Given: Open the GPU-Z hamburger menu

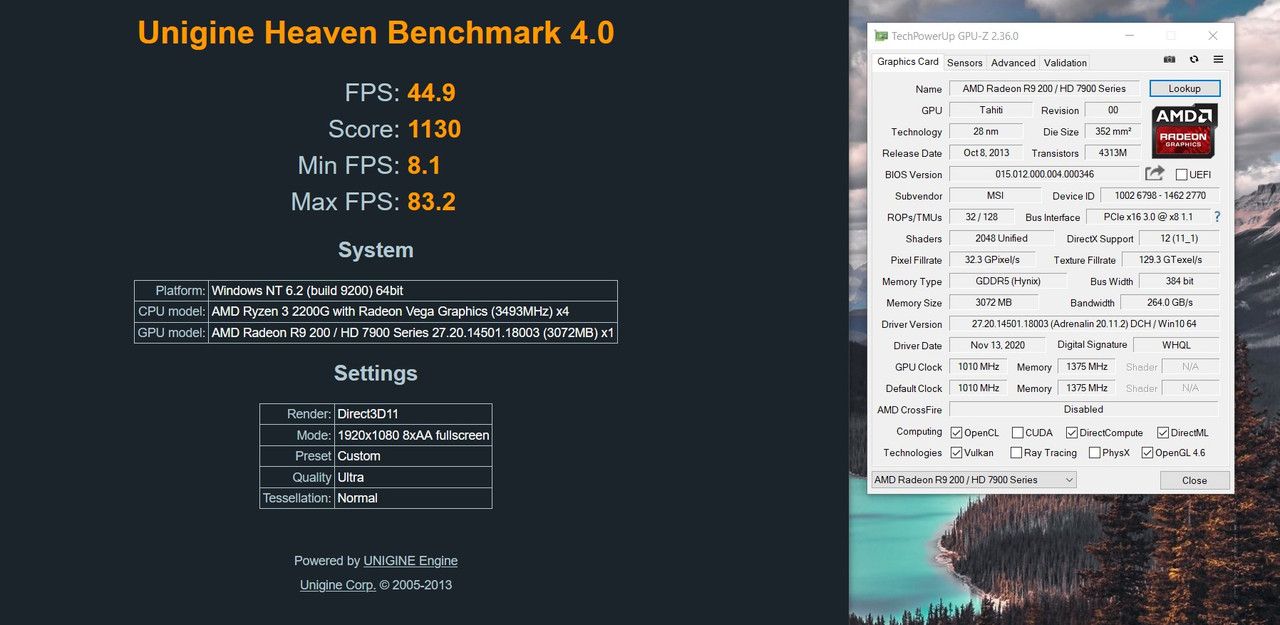Looking at the screenshot, I should pyautogui.click(x=1218, y=60).
